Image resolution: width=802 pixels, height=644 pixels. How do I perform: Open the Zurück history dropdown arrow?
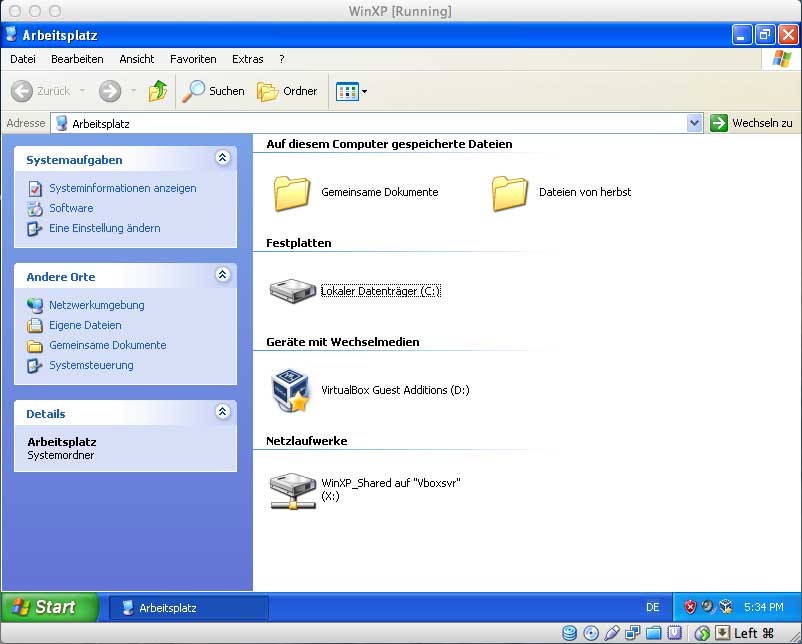pos(82,91)
